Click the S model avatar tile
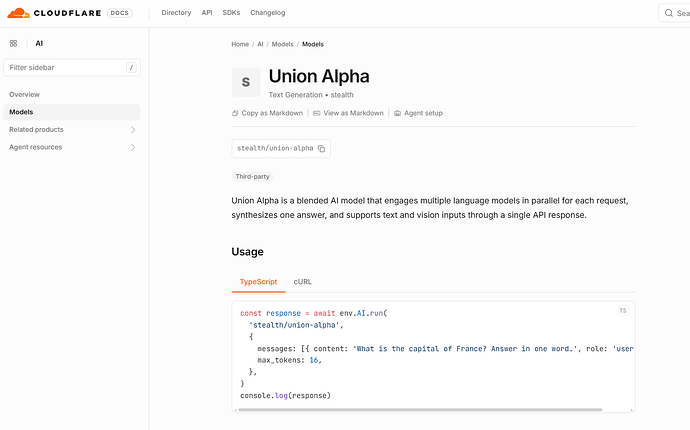 click(x=246, y=82)
